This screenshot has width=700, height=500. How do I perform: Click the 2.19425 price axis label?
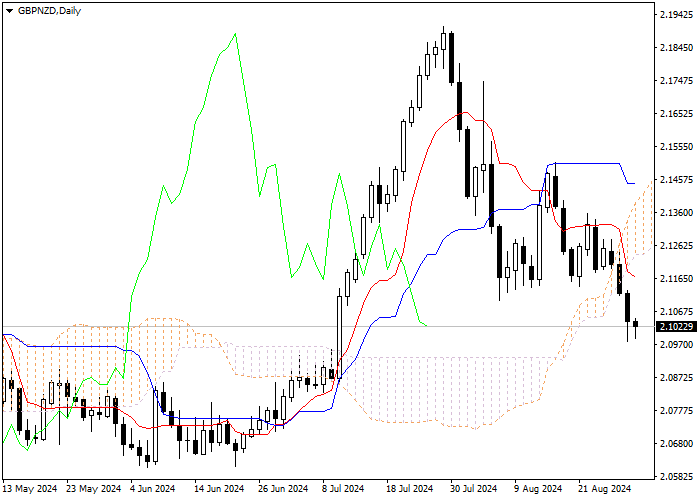676,15
